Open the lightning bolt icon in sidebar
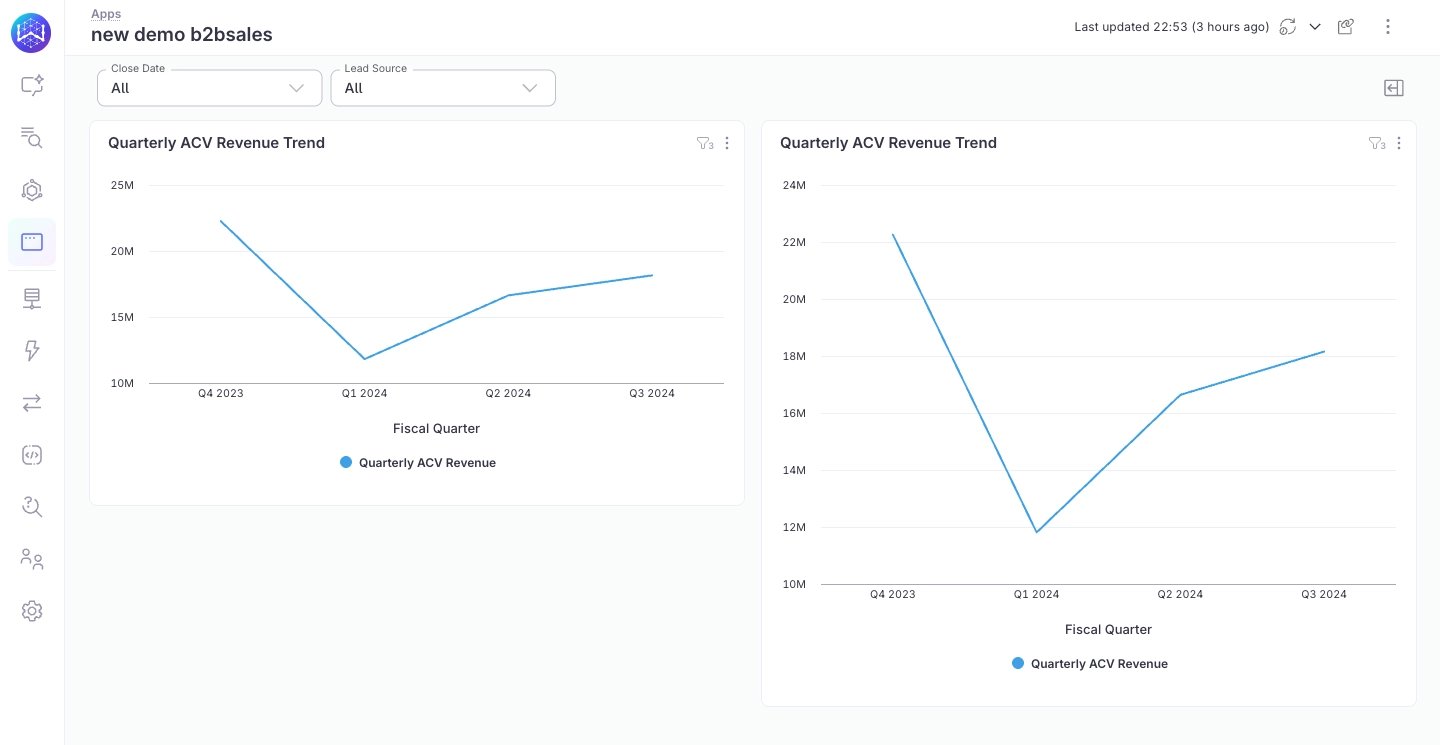Image resolution: width=1440 pixels, height=745 pixels. (32, 350)
